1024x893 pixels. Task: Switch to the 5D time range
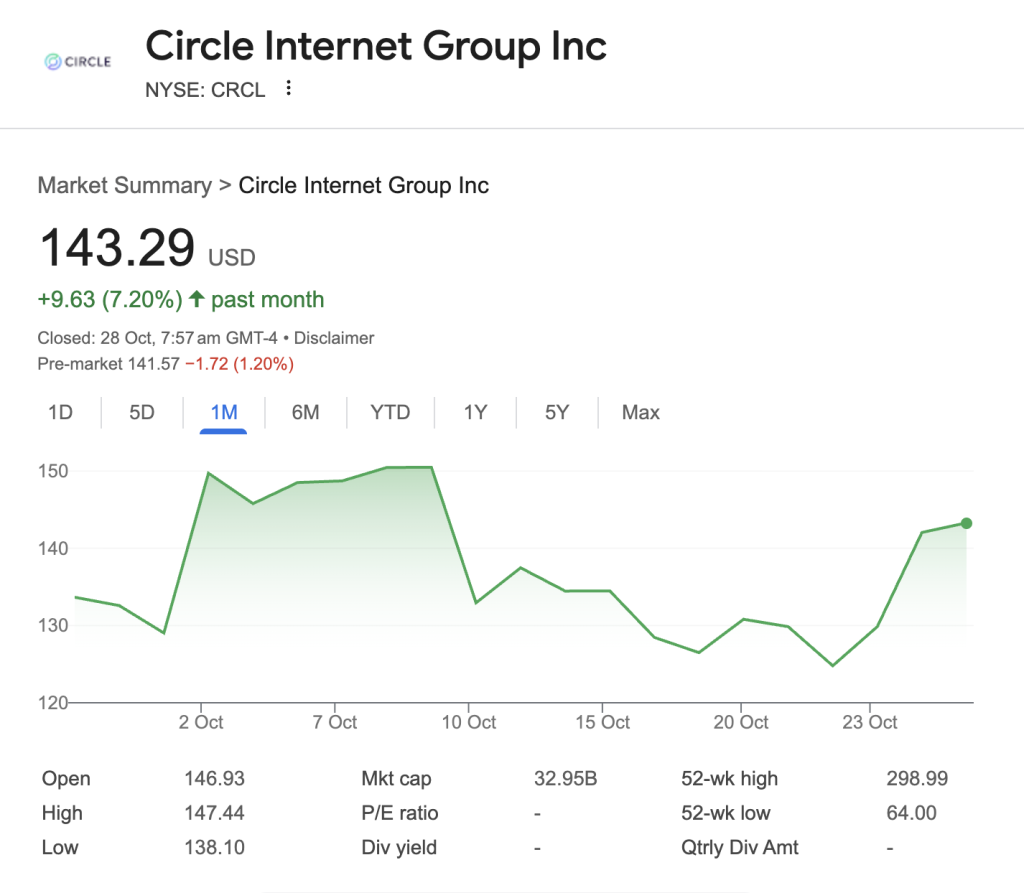point(142,412)
